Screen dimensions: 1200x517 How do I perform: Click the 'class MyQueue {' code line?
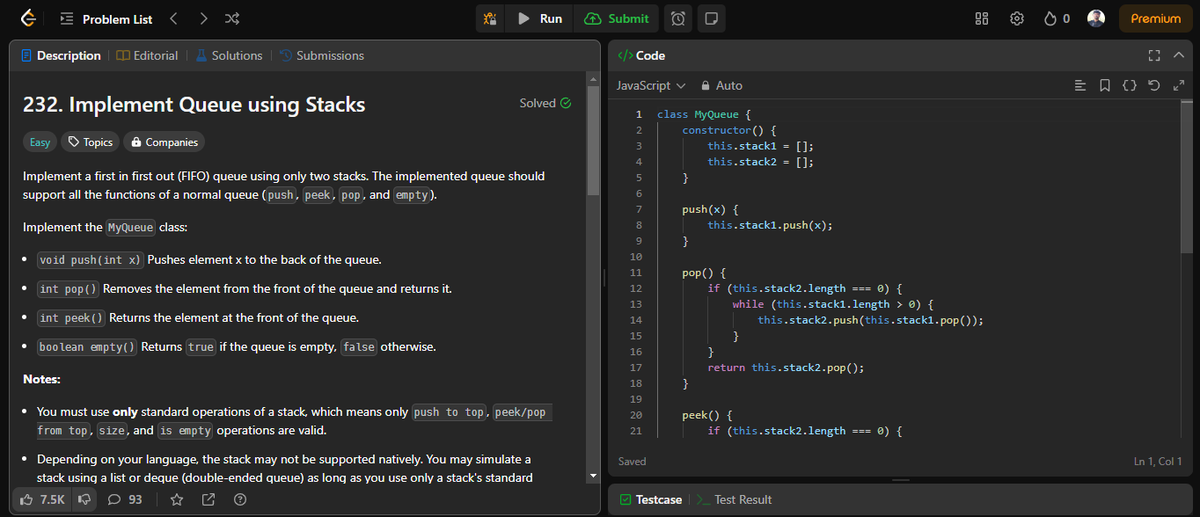click(x=704, y=114)
